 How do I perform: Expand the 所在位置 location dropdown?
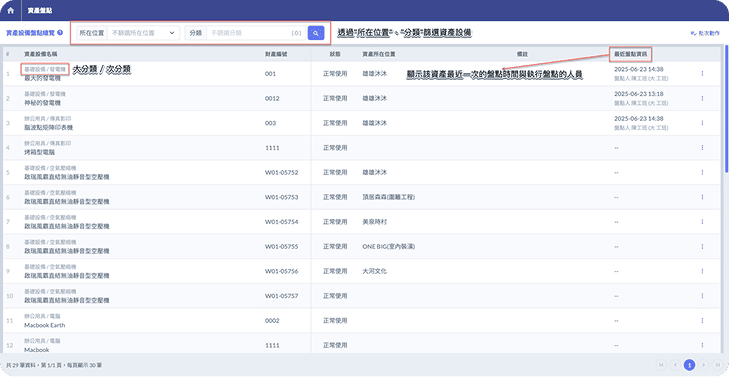(x=143, y=33)
